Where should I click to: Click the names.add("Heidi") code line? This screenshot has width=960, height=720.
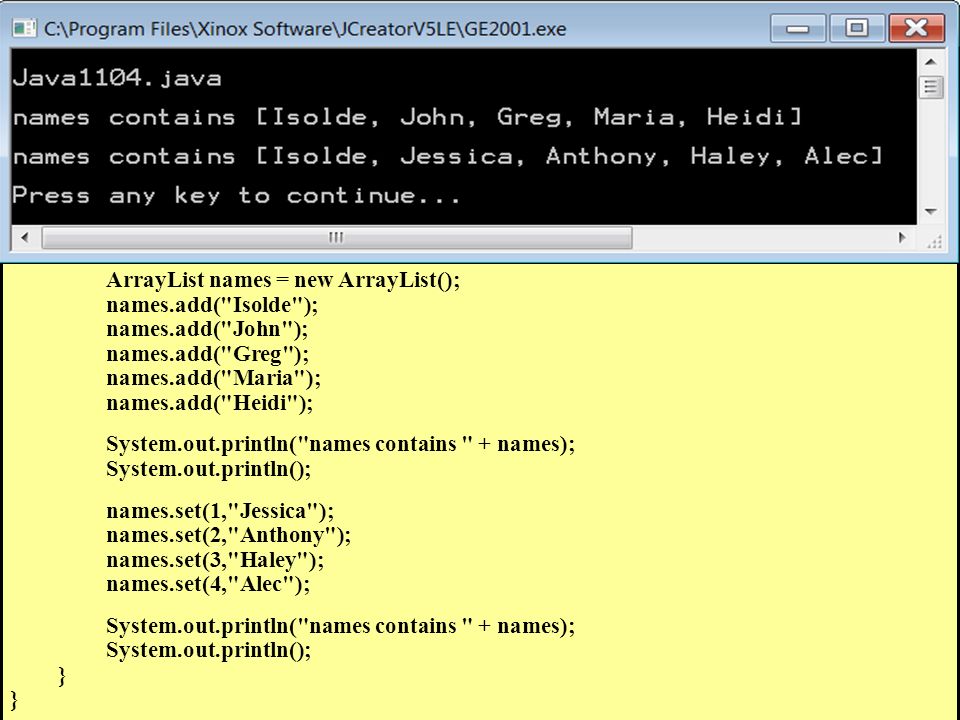click(x=209, y=403)
